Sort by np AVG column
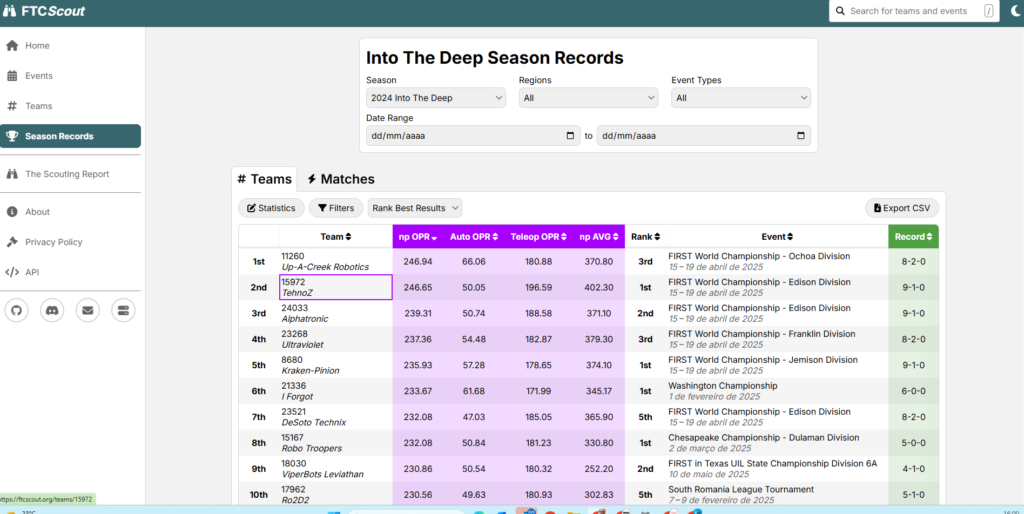1024x514 pixels. (600, 236)
